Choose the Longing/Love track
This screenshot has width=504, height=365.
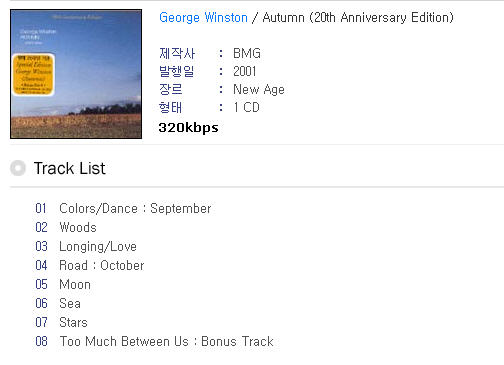(x=98, y=247)
